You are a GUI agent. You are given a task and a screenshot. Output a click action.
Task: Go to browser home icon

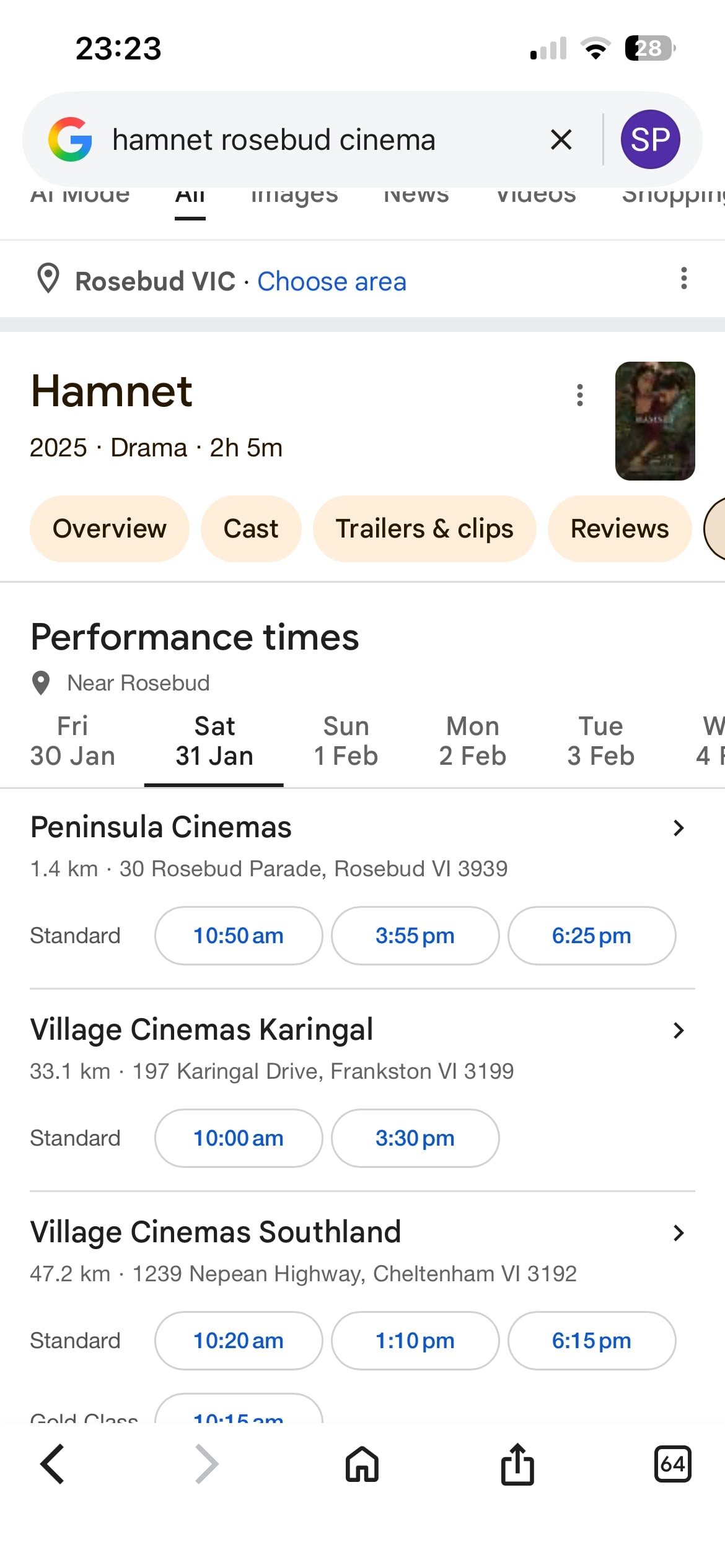362,1464
